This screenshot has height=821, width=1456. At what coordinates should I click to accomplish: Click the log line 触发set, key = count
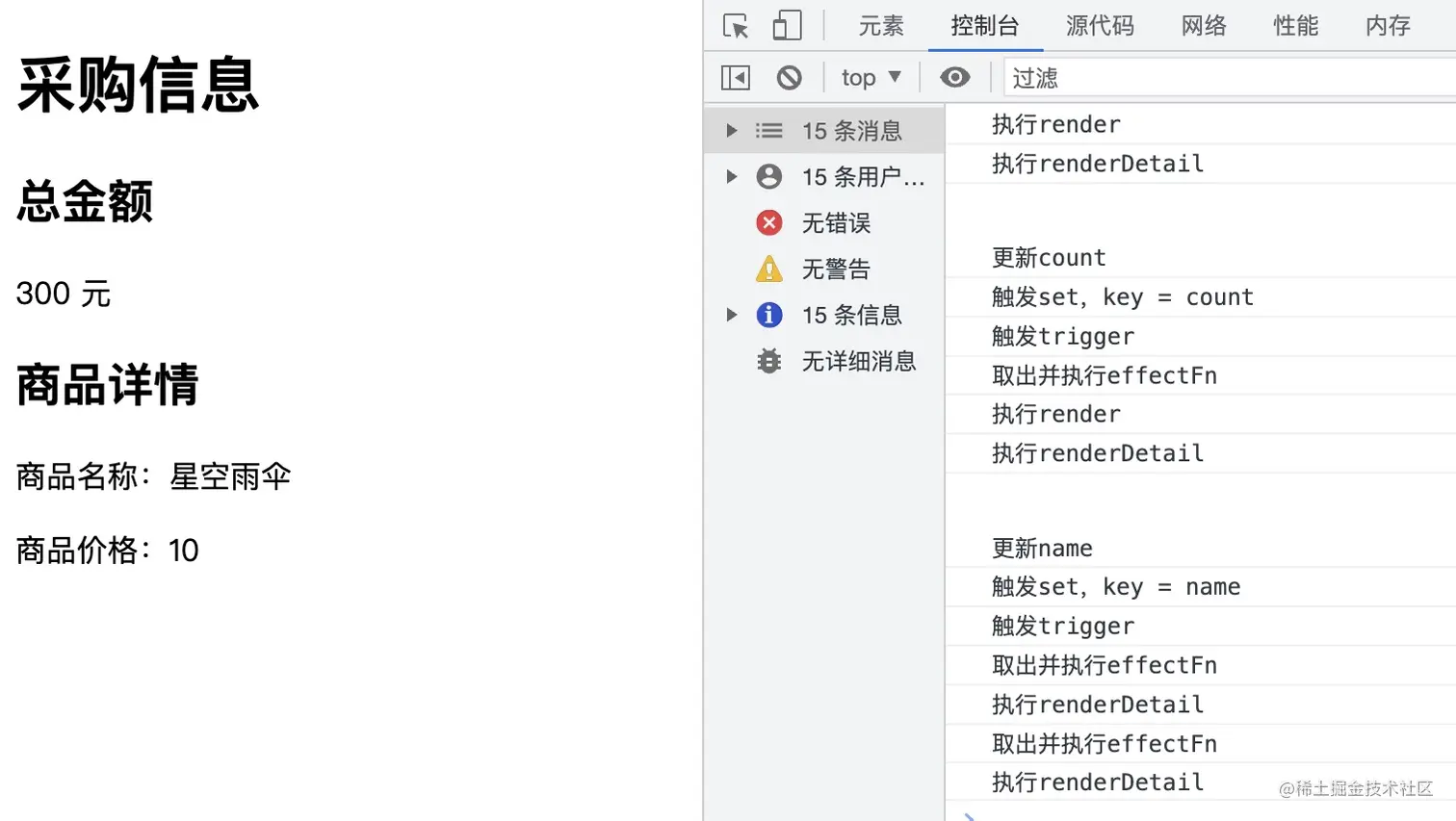point(1123,297)
